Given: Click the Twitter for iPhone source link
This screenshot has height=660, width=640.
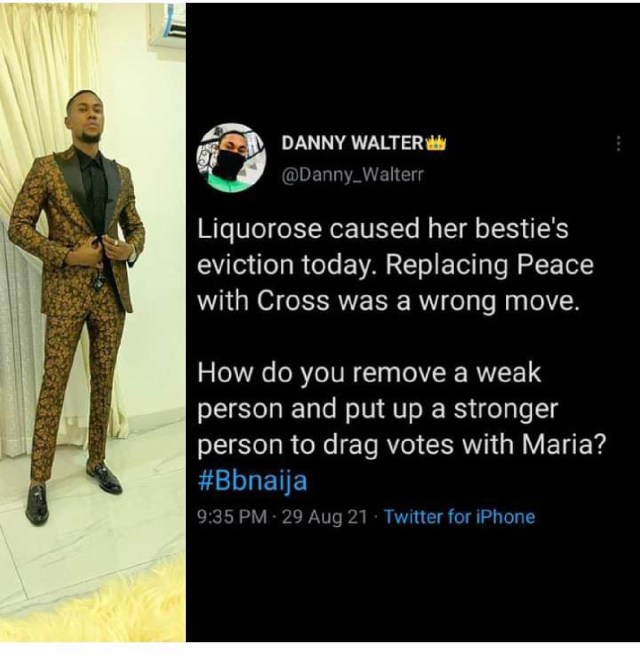Looking at the screenshot, I should [x=459, y=517].
